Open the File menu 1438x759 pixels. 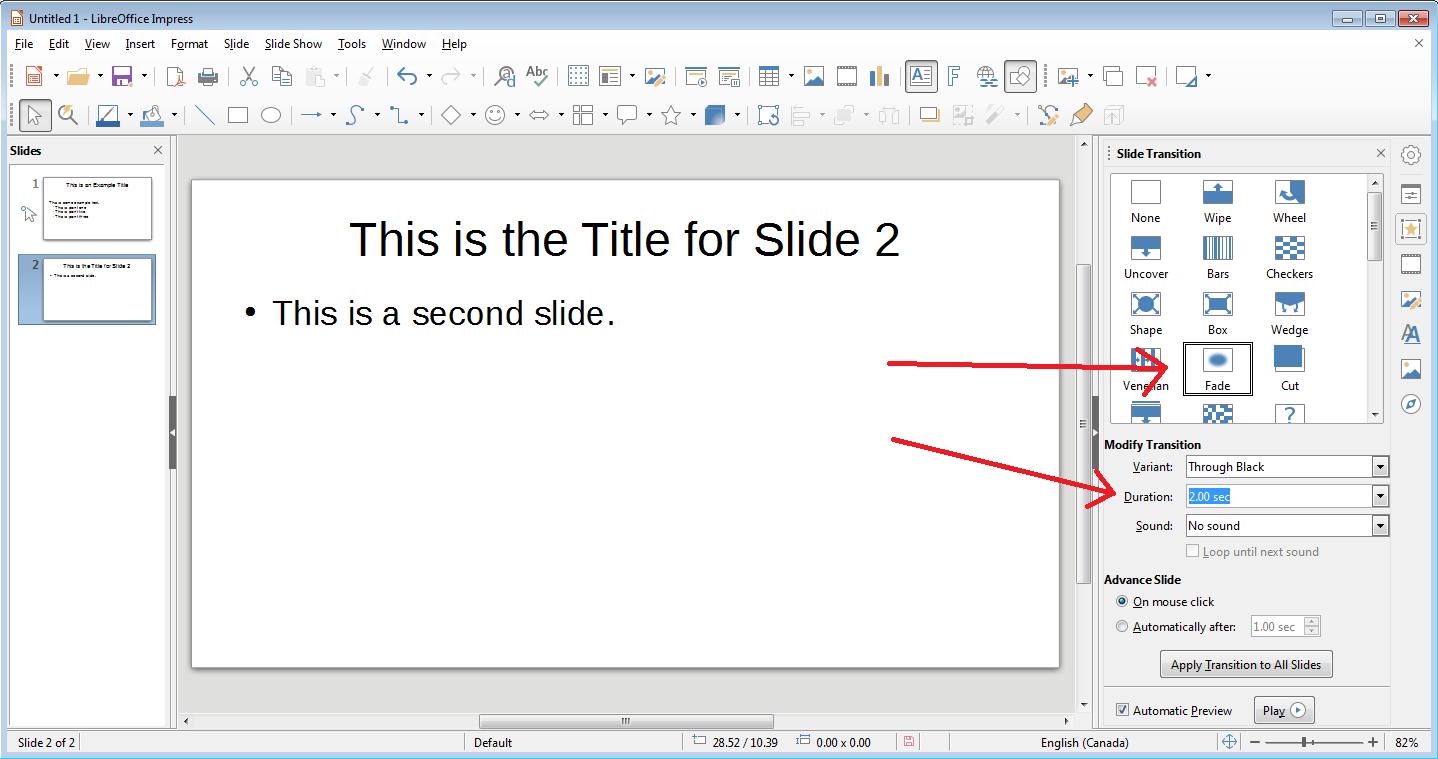24,44
